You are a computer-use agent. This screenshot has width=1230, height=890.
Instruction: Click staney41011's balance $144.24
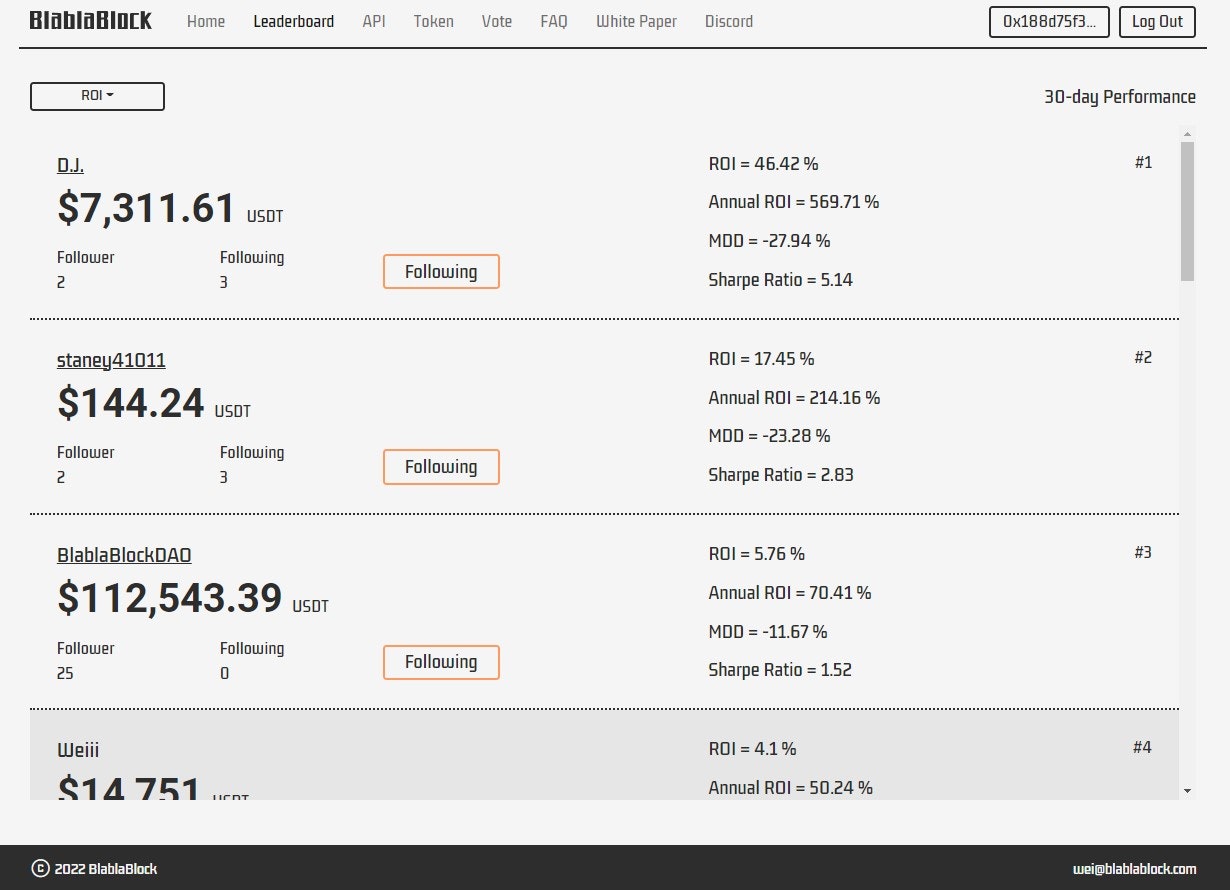(x=131, y=403)
